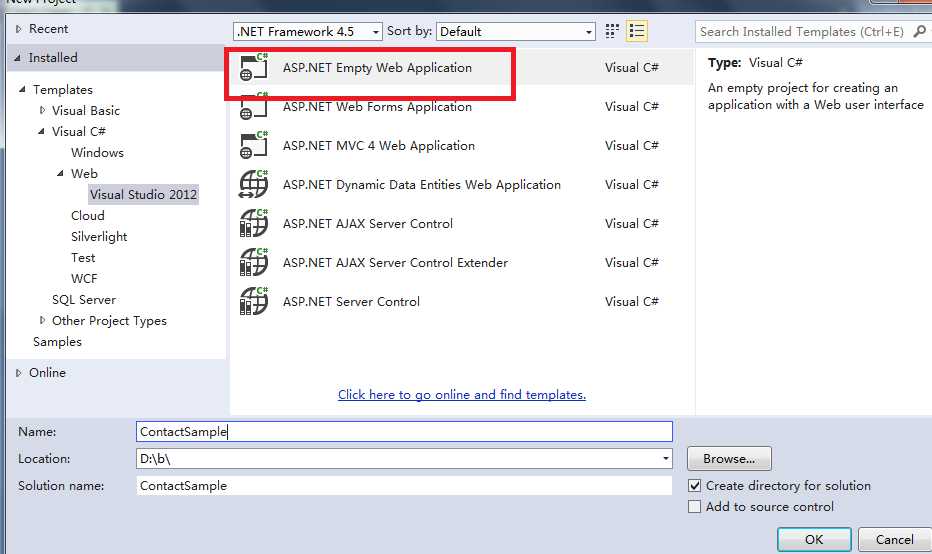The image size is (932, 554).
Task: Select the WCF tree item
Action: pos(84,278)
